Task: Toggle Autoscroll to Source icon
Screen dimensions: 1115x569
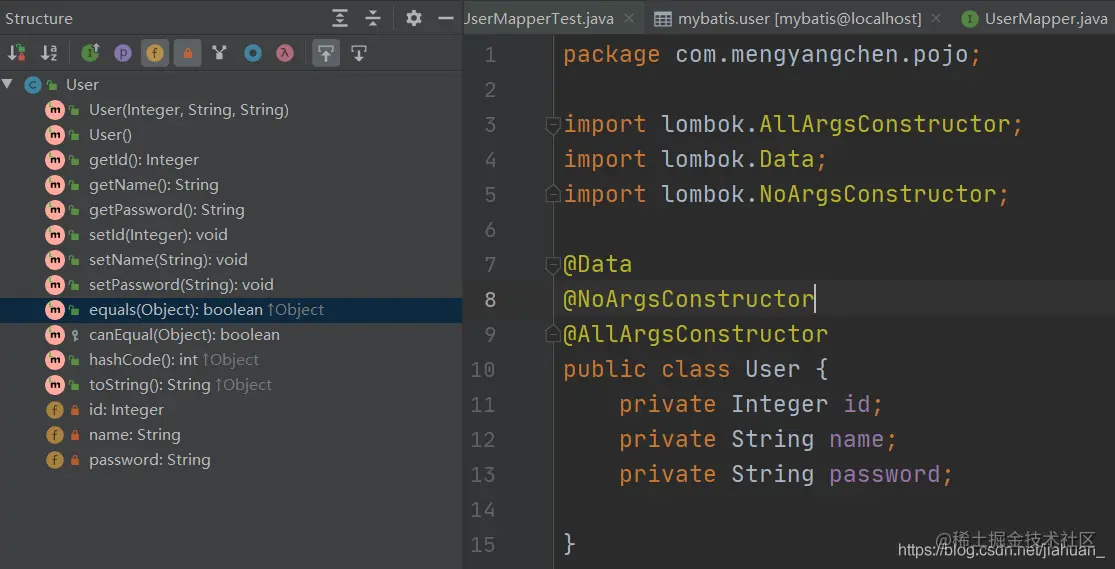Action: [x=326, y=53]
